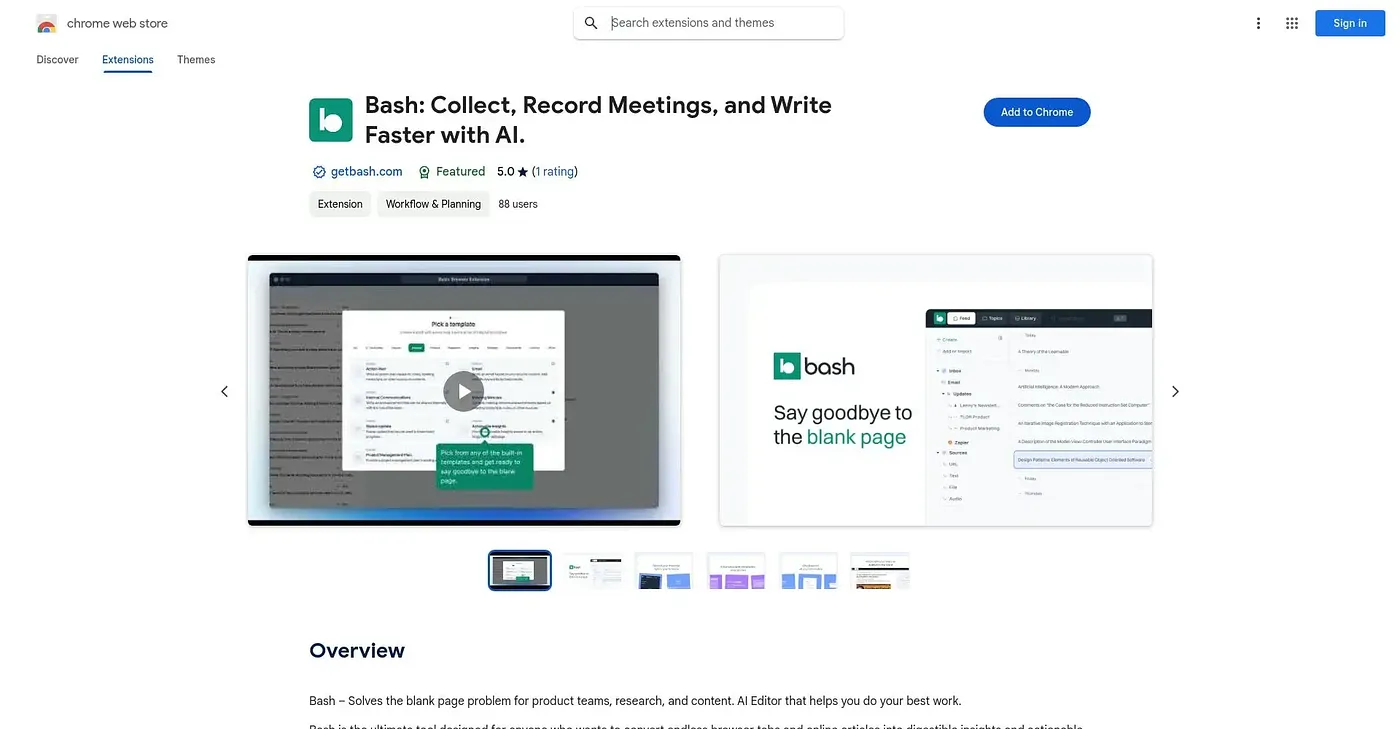The width and height of the screenshot is (1400, 729).
Task: Click the Add to Chrome button
Action: tap(1037, 112)
